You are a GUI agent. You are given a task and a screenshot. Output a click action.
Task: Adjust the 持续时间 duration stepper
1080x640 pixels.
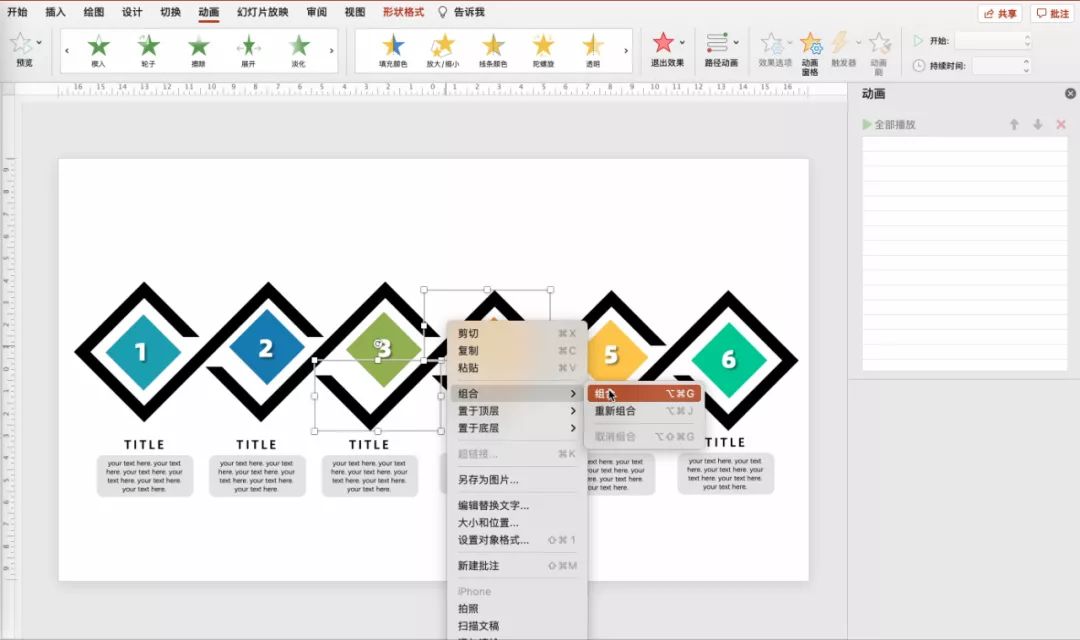click(1026, 65)
